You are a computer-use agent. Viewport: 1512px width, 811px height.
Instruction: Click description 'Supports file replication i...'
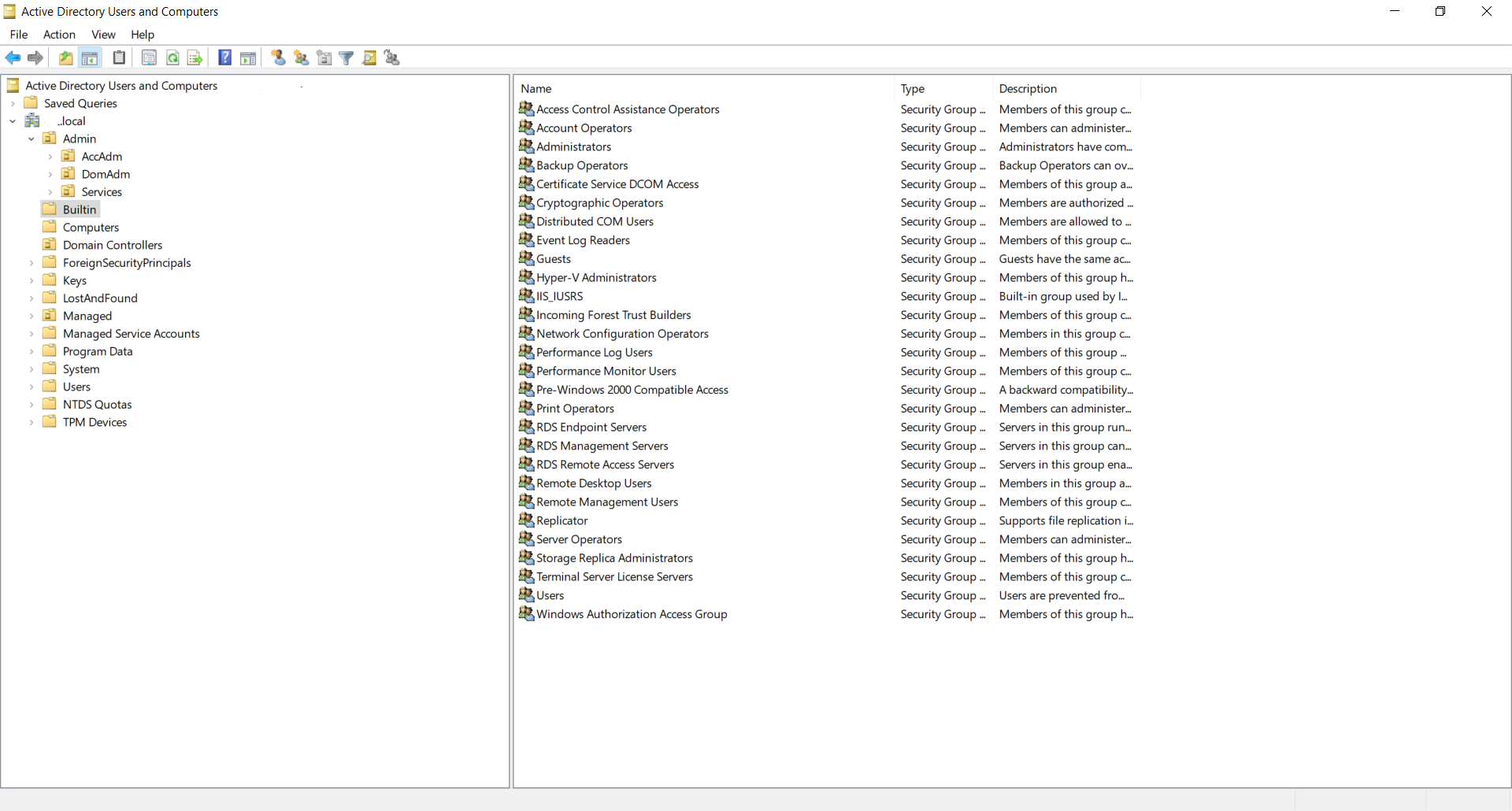[1066, 520]
